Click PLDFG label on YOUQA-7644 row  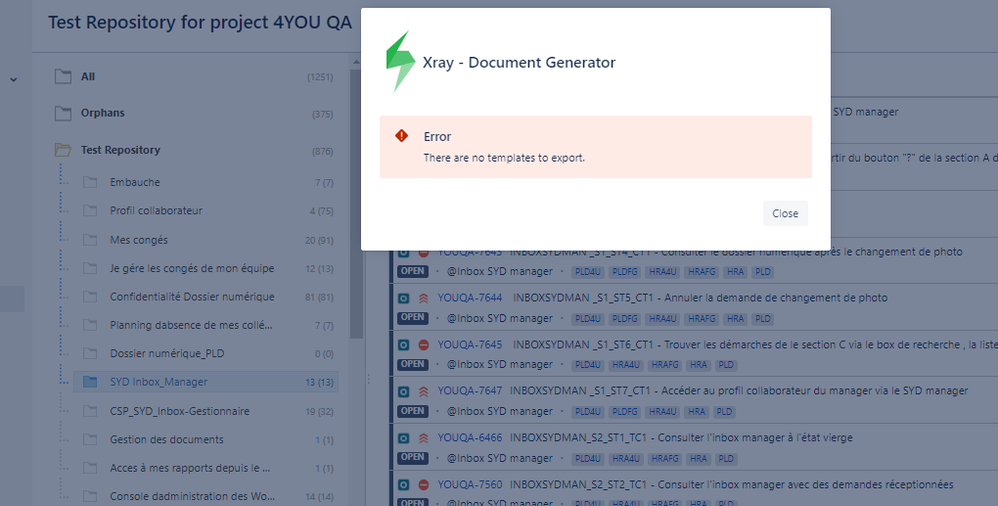click(624, 319)
